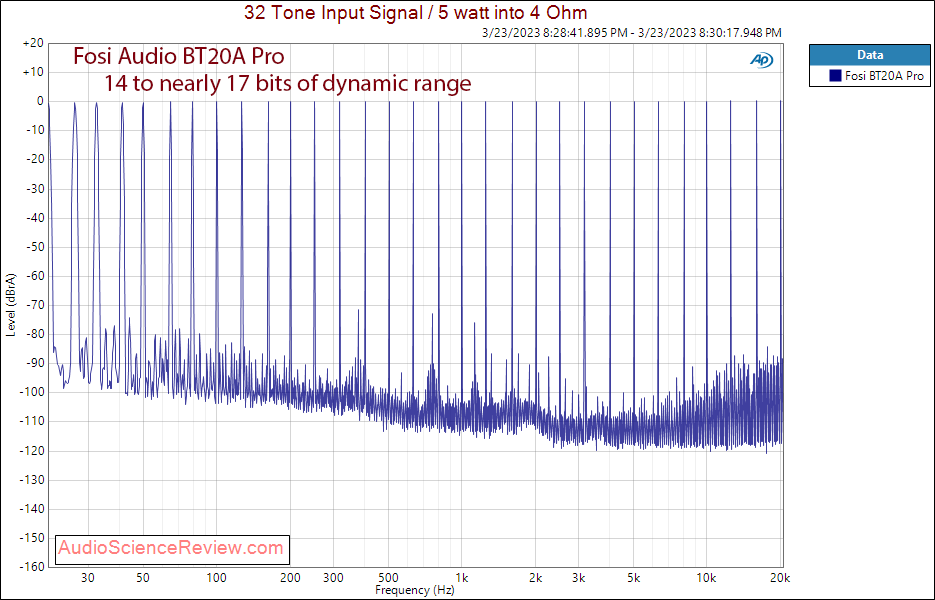Click the -10 value on the level axis

click(35, 130)
